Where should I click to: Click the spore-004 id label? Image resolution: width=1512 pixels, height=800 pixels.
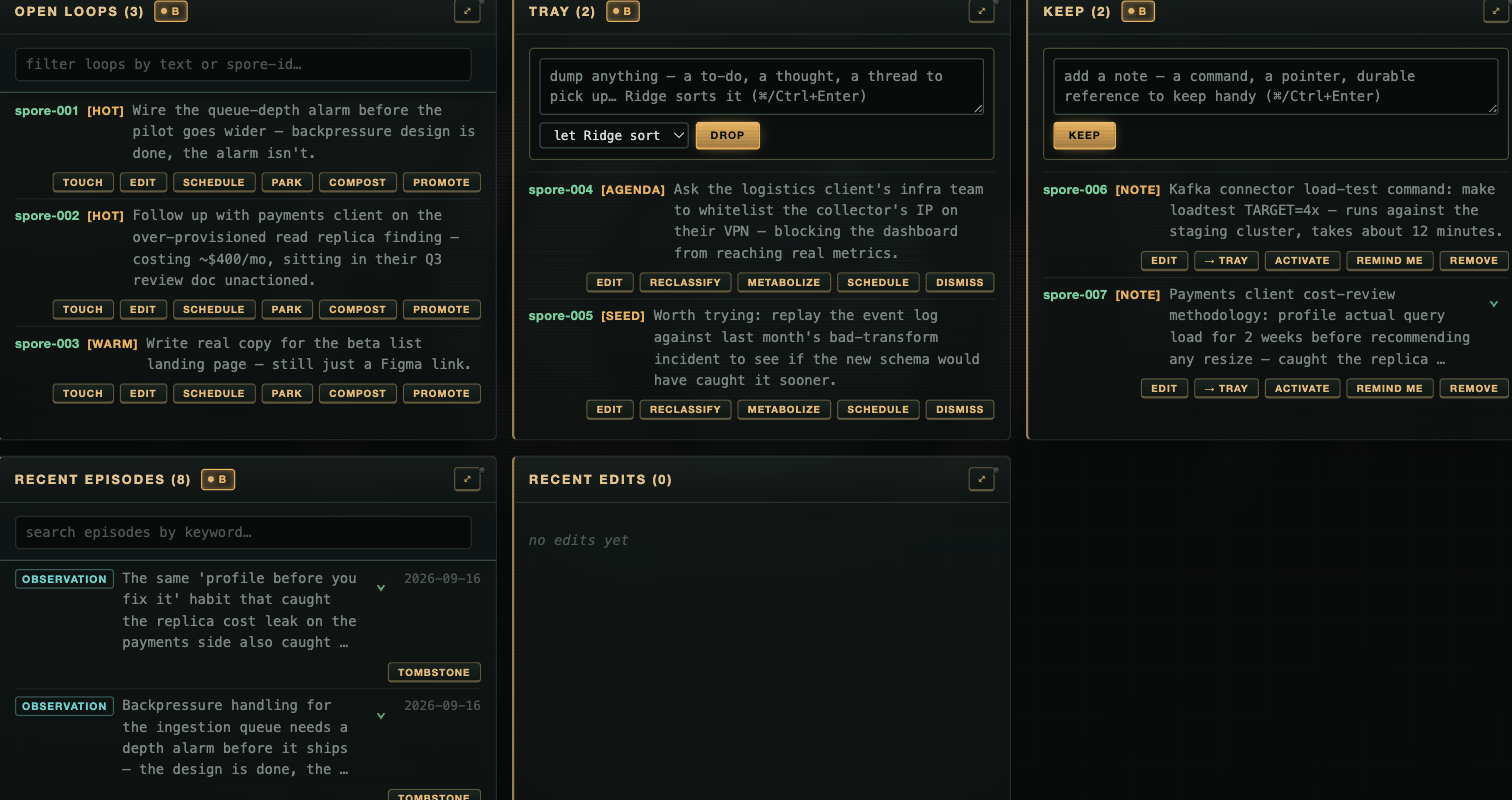561,189
